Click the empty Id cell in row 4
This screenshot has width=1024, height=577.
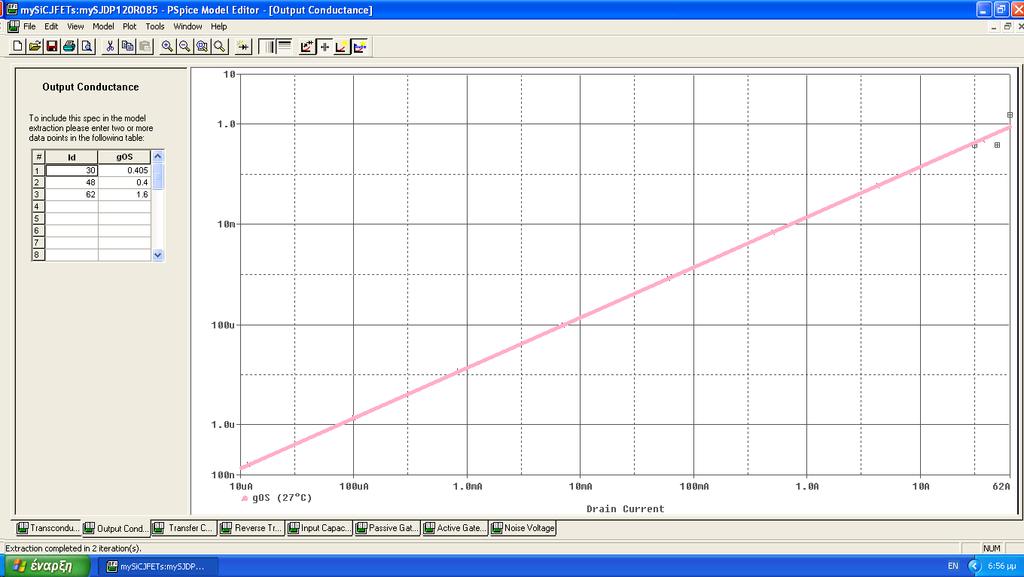click(71, 206)
